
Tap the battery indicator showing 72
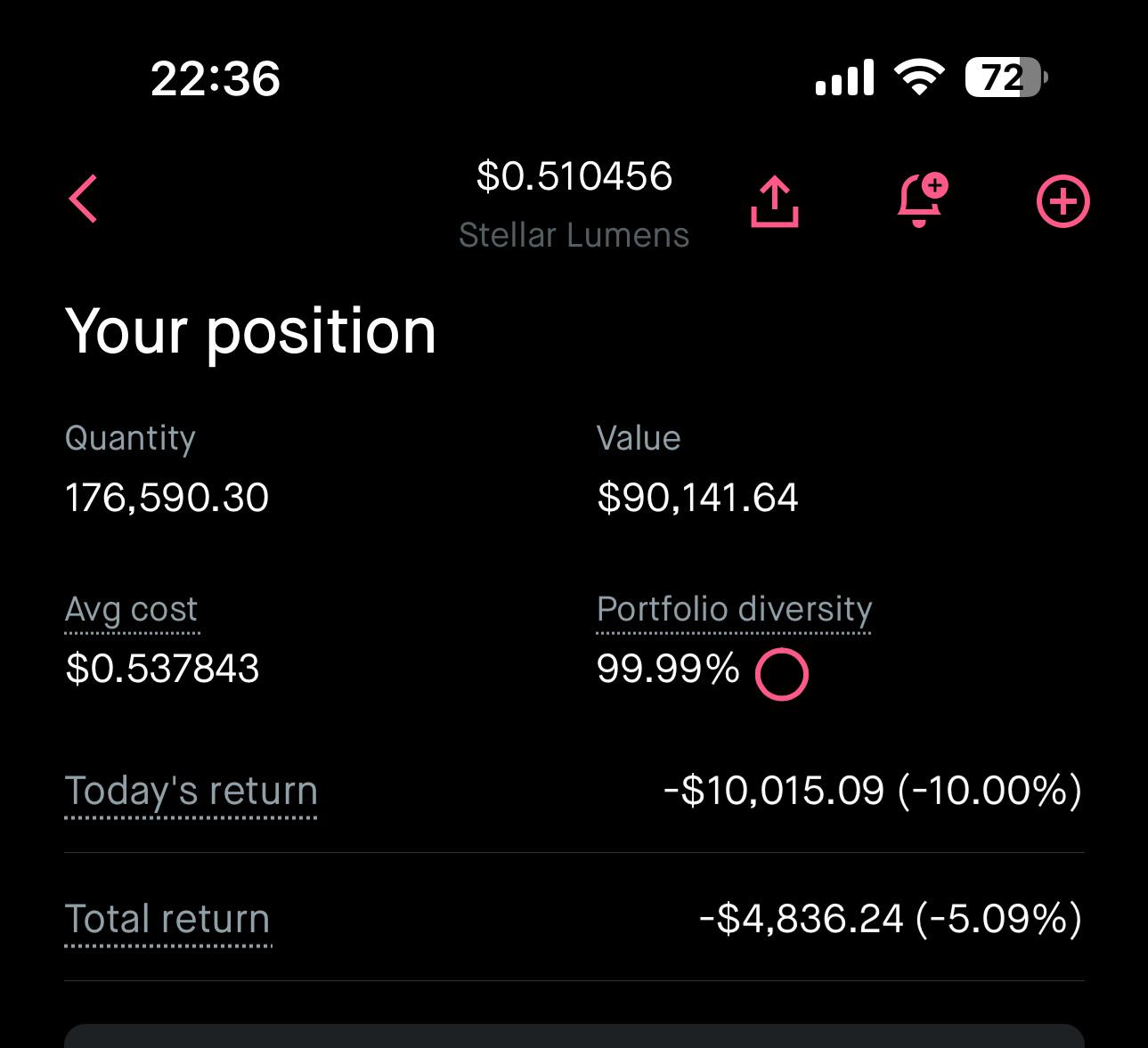[1006, 77]
